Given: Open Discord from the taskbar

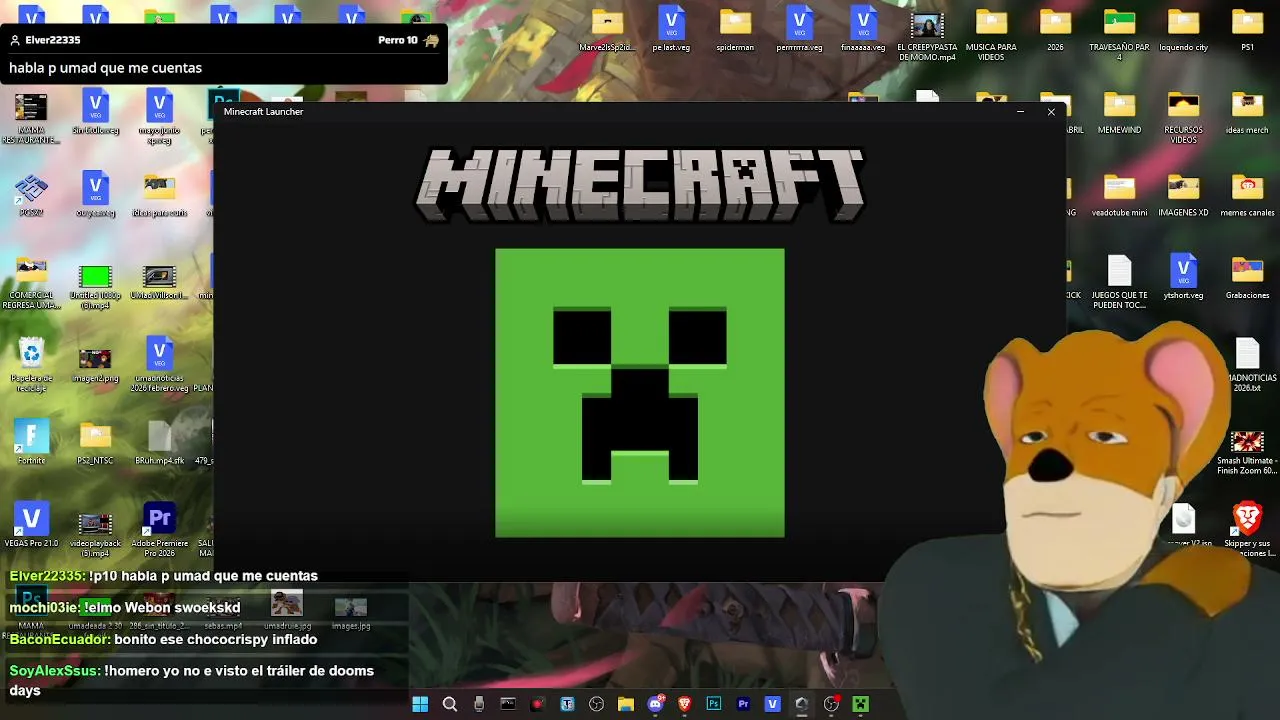Looking at the screenshot, I should pyautogui.click(x=656, y=704).
